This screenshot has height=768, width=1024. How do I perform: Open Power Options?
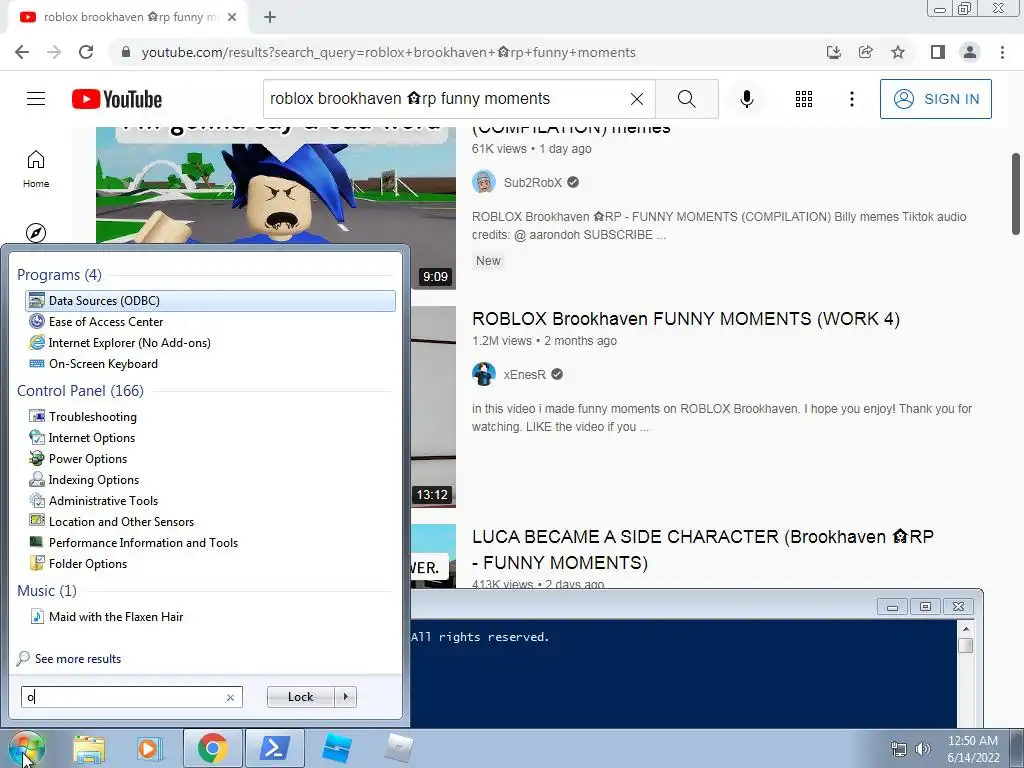[x=210, y=458]
